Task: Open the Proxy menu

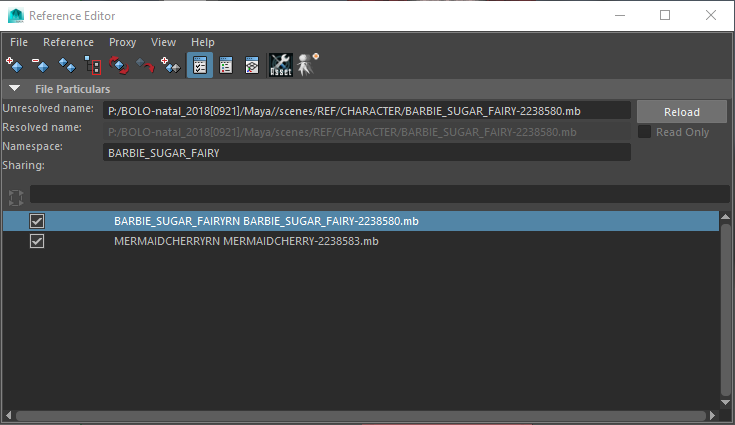Action: [122, 42]
